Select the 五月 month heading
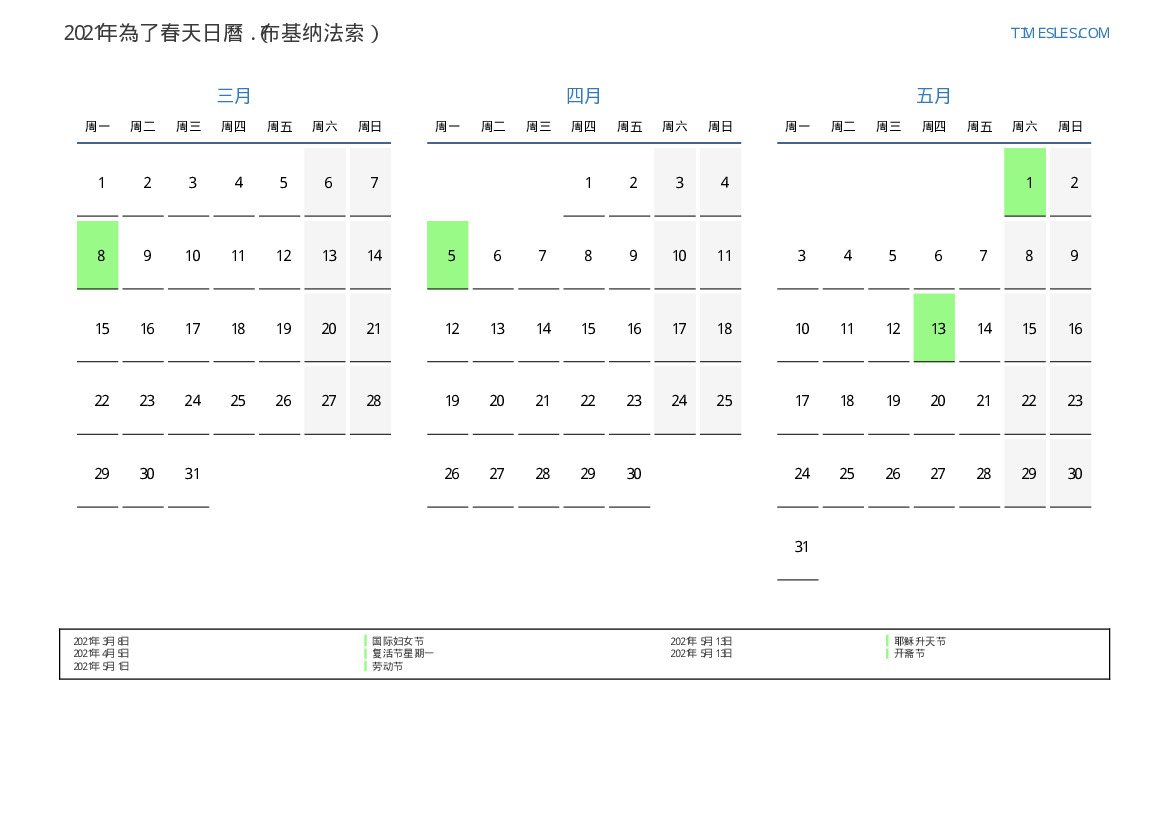 [x=934, y=96]
